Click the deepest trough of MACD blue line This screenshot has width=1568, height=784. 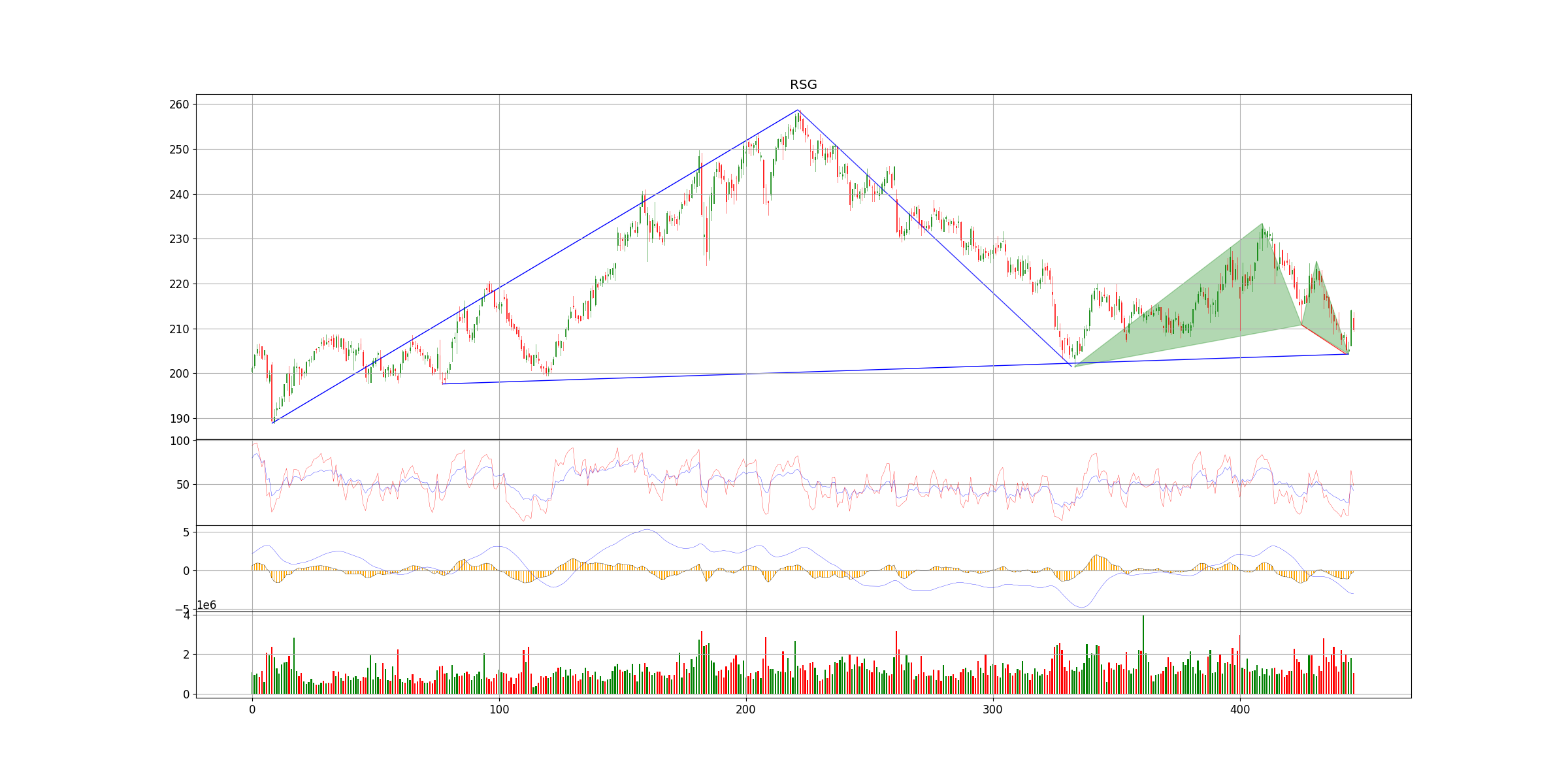[x=1082, y=607]
